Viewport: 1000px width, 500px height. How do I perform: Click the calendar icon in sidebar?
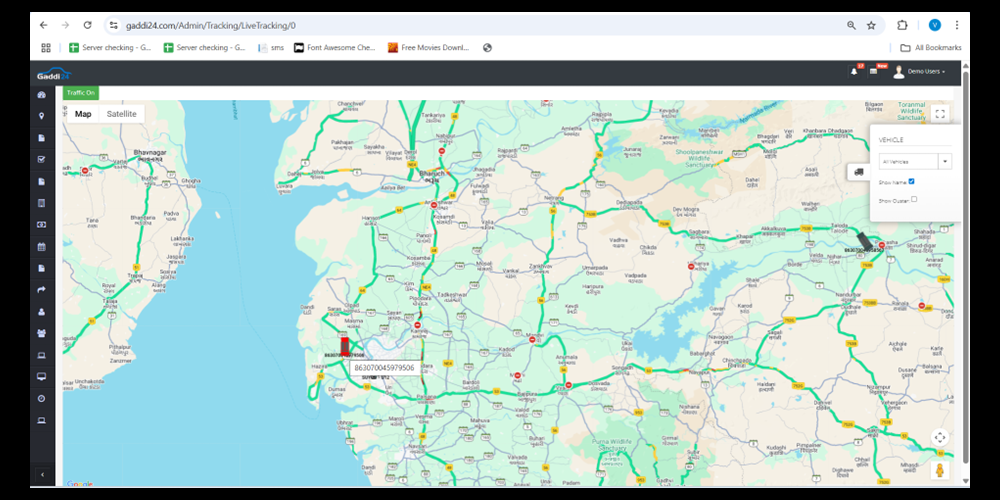click(x=42, y=247)
